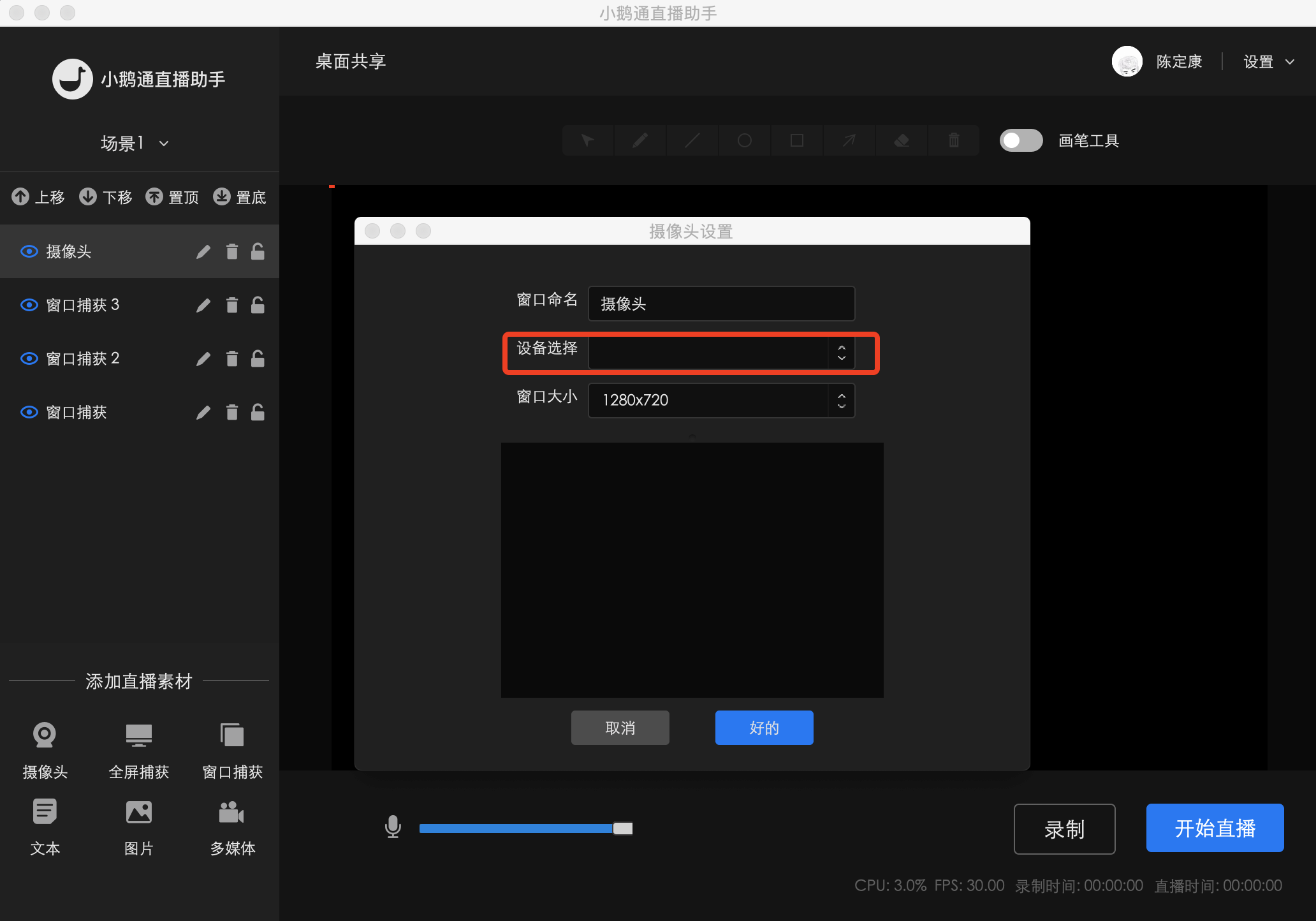1316x921 pixels.
Task: Hide the 摄像头 layer
Action: click(x=29, y=251)
